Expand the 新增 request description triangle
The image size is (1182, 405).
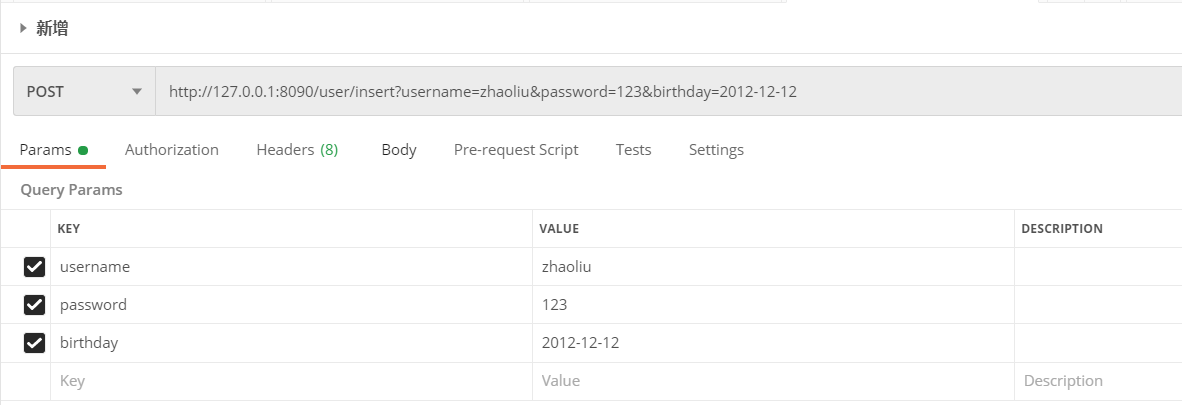pyautogui.click(x=23, y=29)
